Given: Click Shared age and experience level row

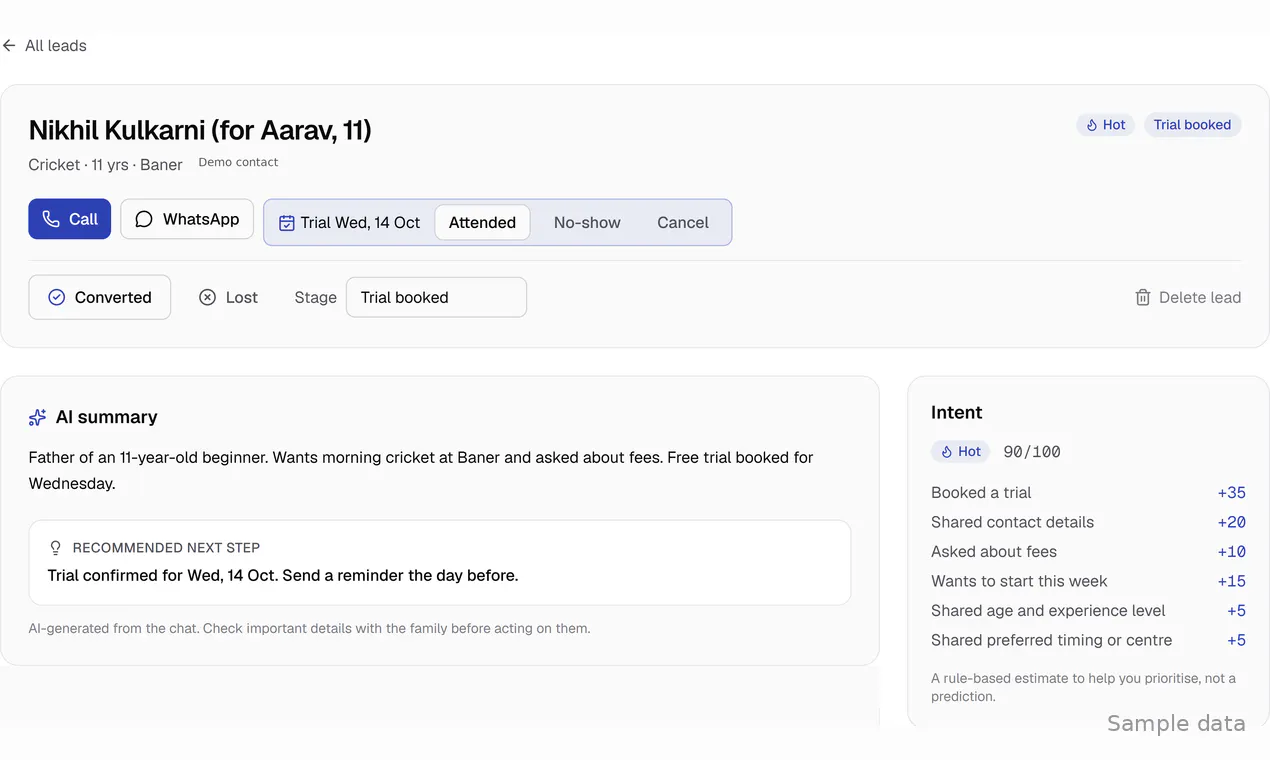Looking at the screenshot, I should [1088, 610].
